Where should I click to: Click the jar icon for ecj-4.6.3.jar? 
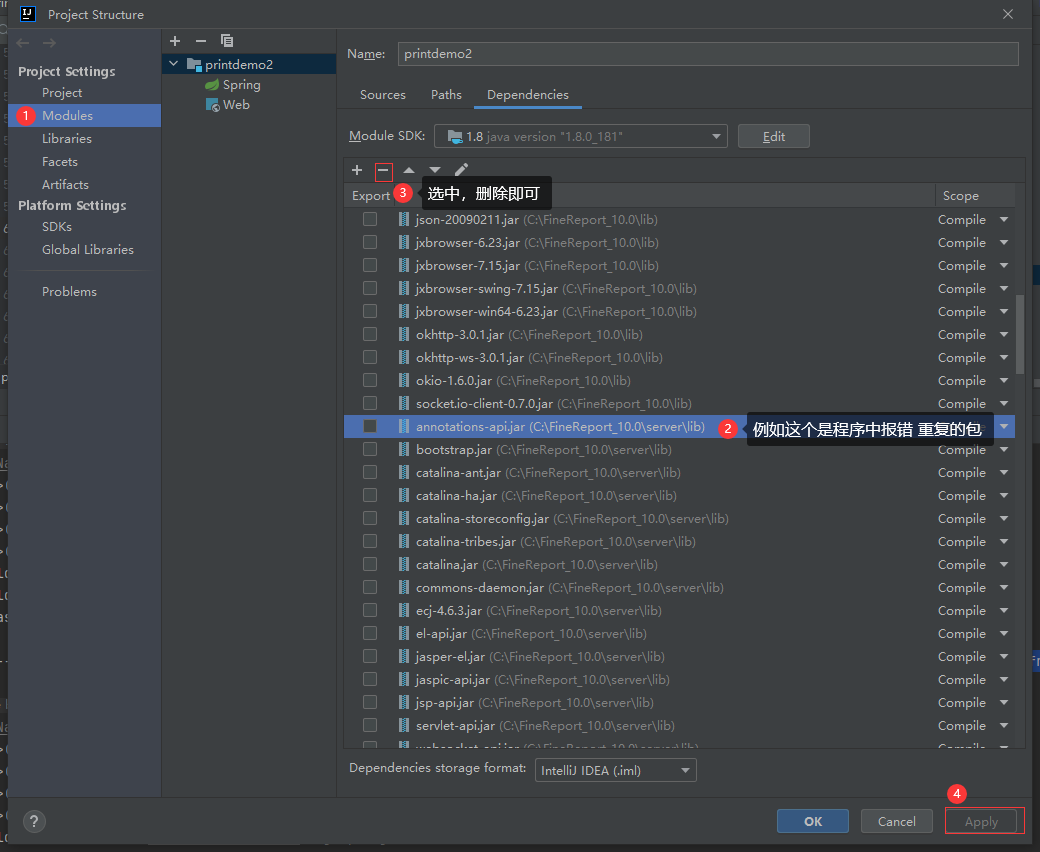pyautogui.click(x=403, y=611)
